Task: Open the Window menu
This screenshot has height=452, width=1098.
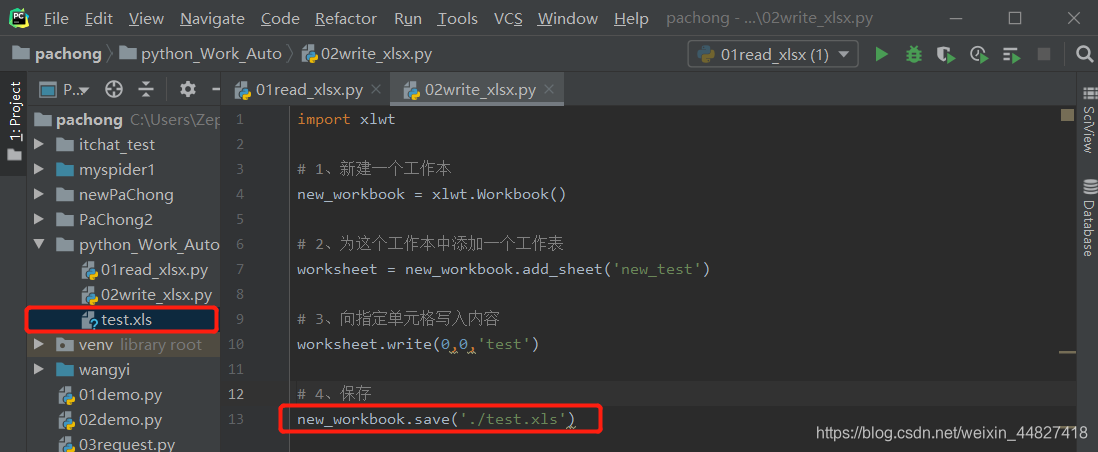Action: 568,19
